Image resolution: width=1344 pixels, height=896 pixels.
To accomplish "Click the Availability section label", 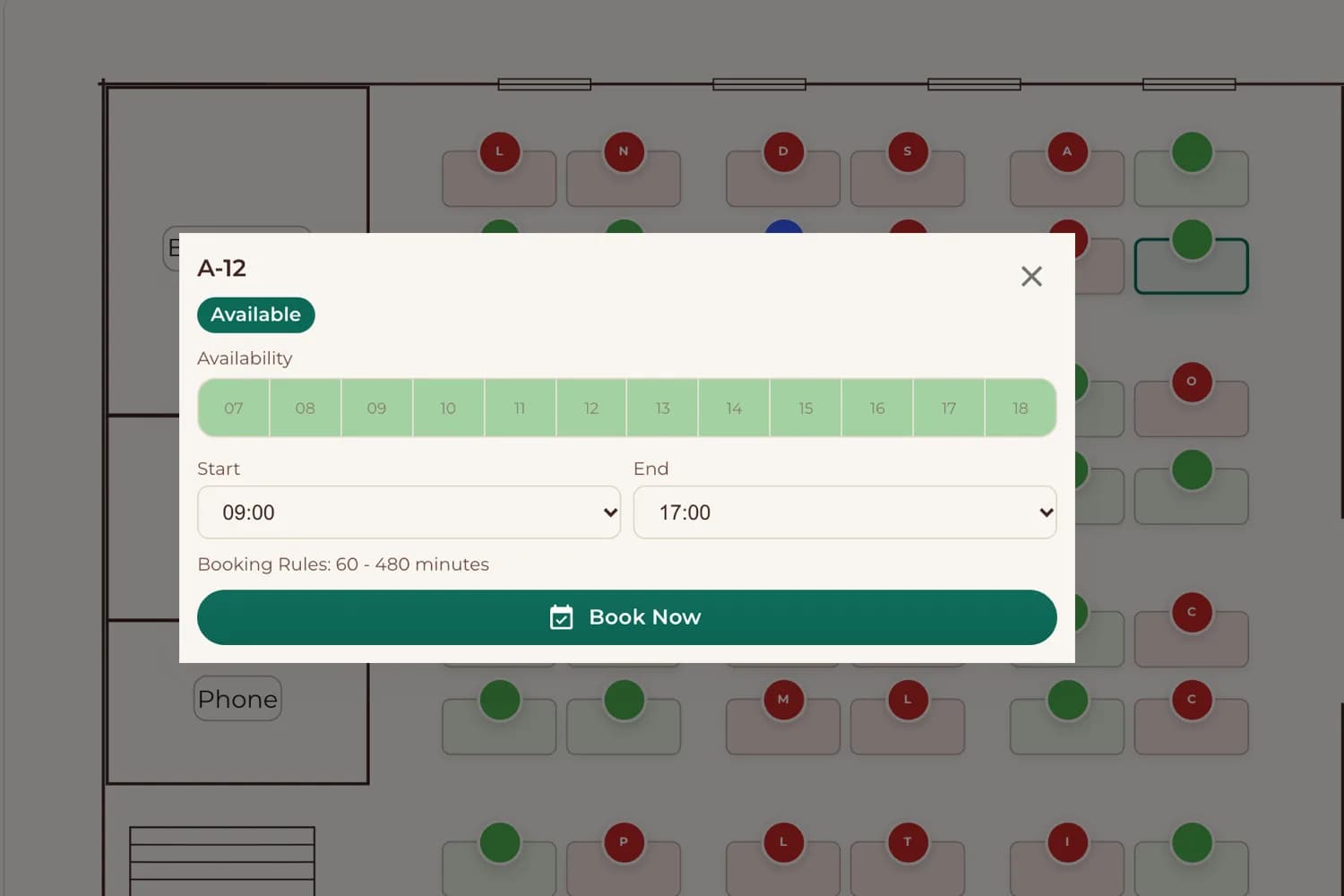I will 245,358.
